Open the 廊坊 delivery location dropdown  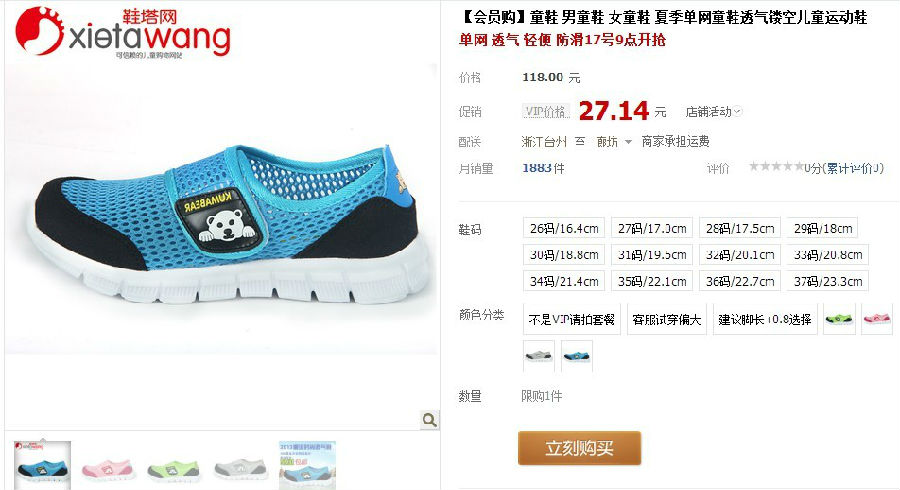pyautogui.click(x=614, y=142)
